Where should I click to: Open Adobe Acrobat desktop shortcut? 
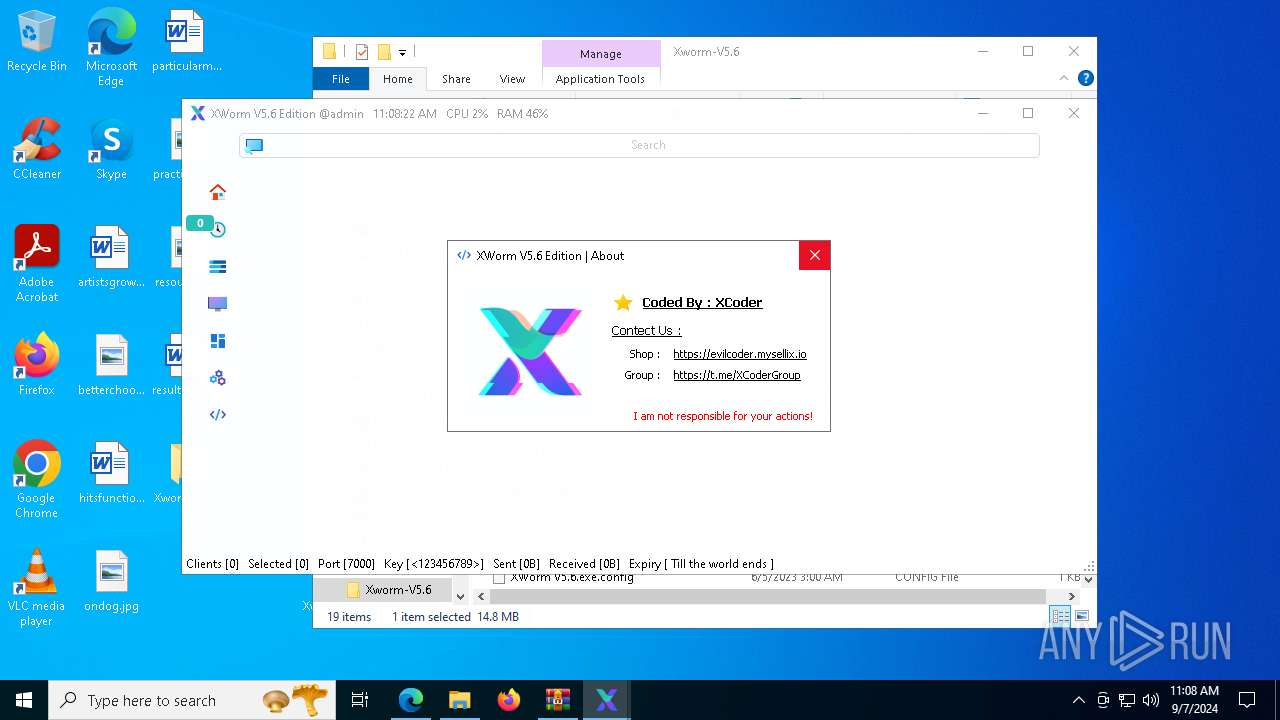click(37, 264)
